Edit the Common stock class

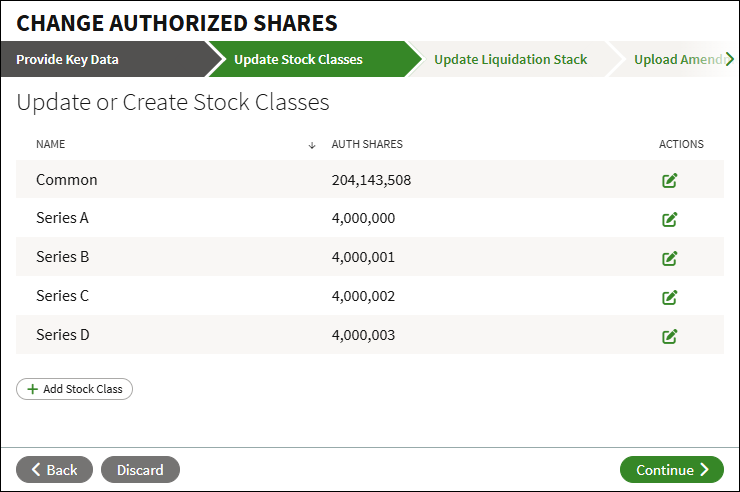[669, 180]
